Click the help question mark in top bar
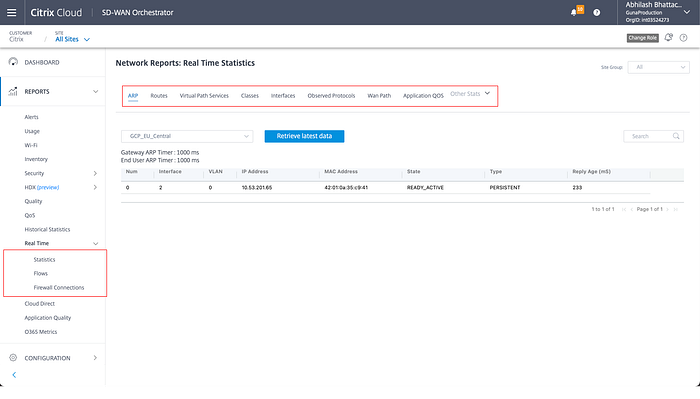 [596, 12]
